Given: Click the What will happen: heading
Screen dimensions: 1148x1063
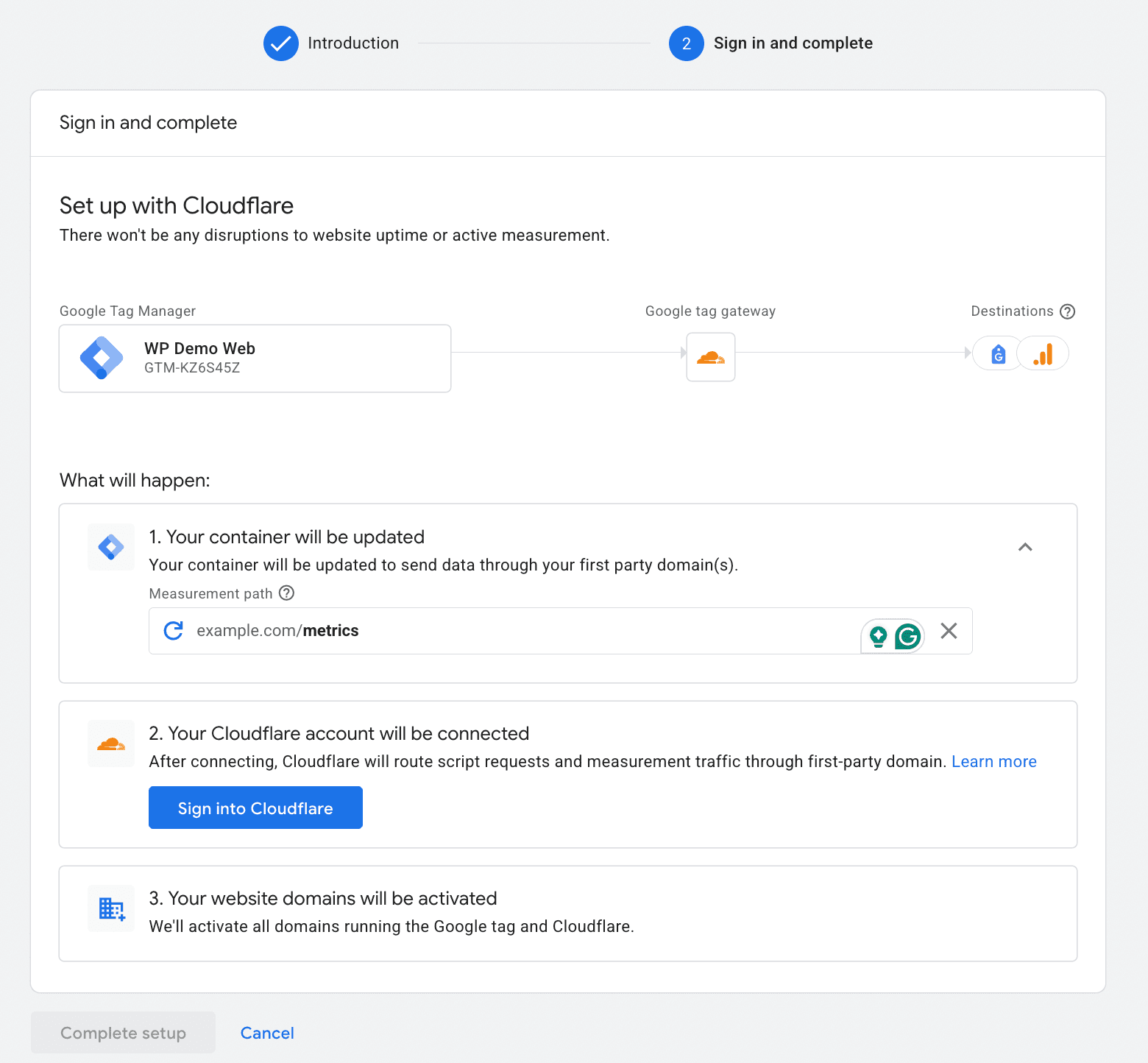Looking at the screenshot, I should tap(135, 481).
